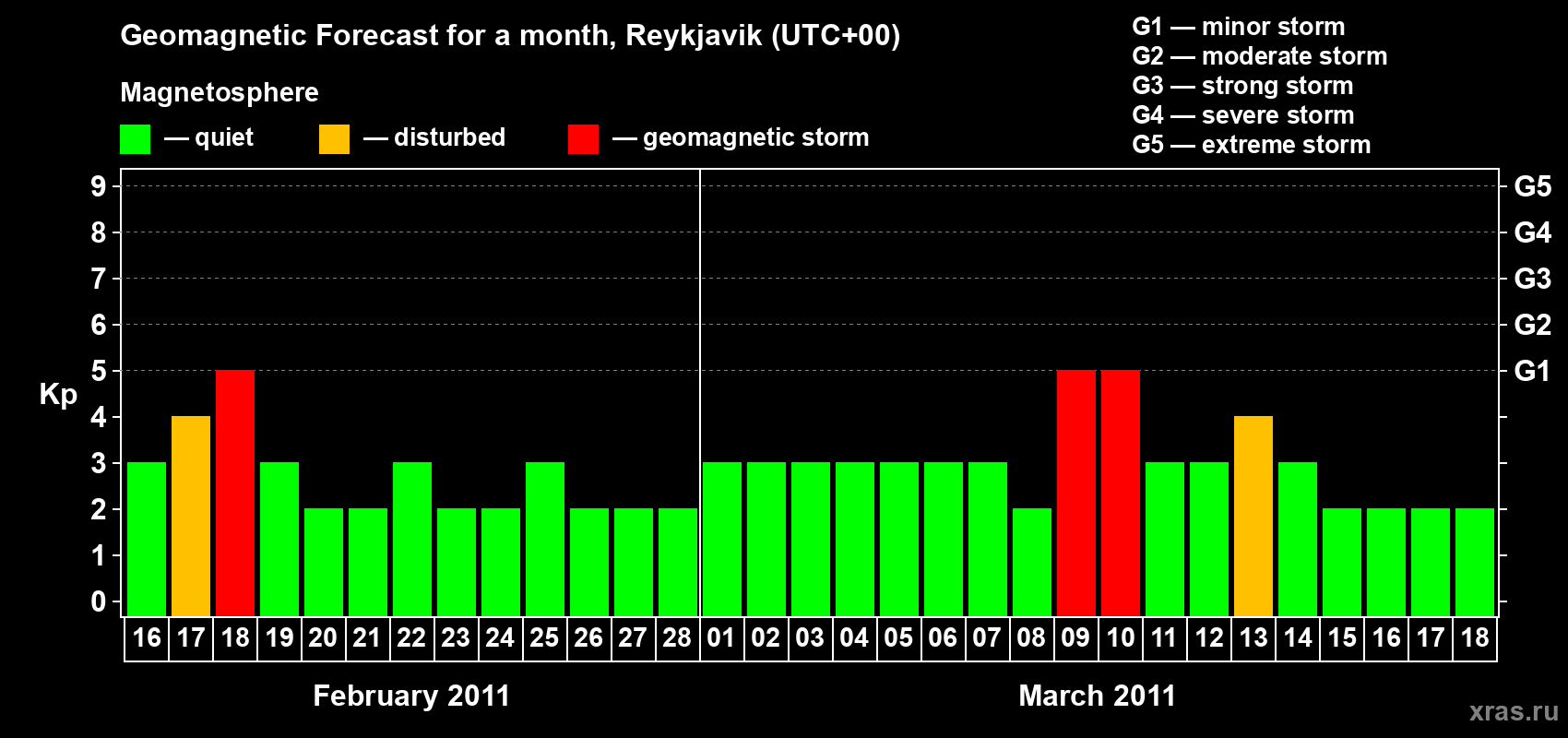
Task: Click date cell '13' under March
Action: coord(1253,638)
